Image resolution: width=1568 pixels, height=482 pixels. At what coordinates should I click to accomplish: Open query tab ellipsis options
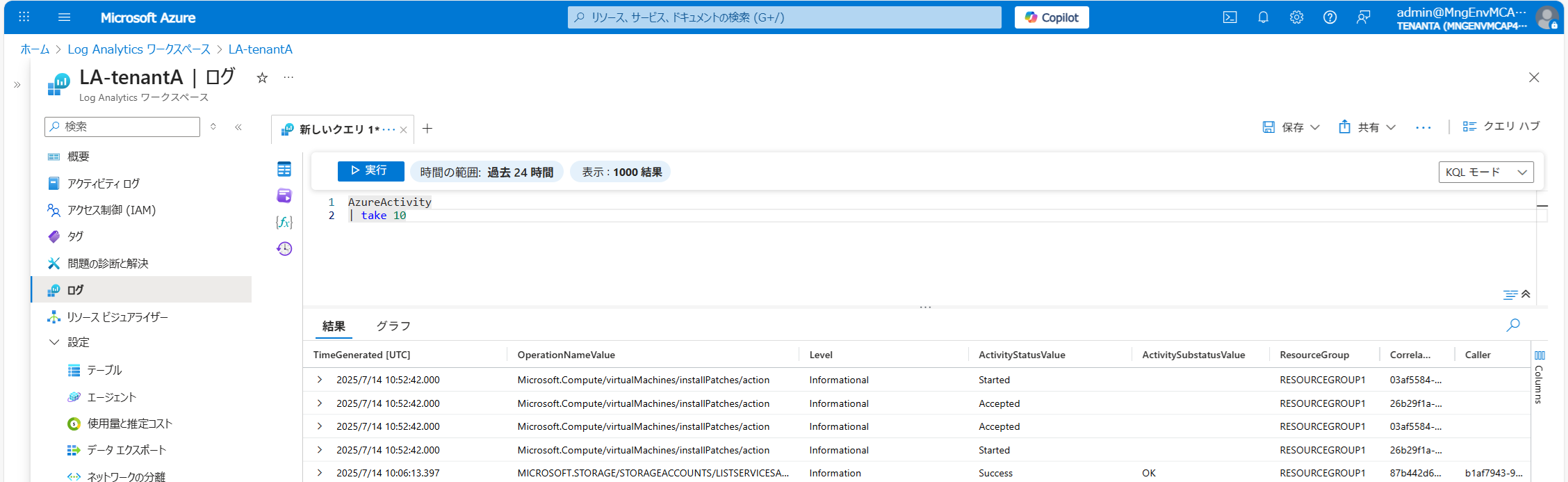click(x=389, y=129)
